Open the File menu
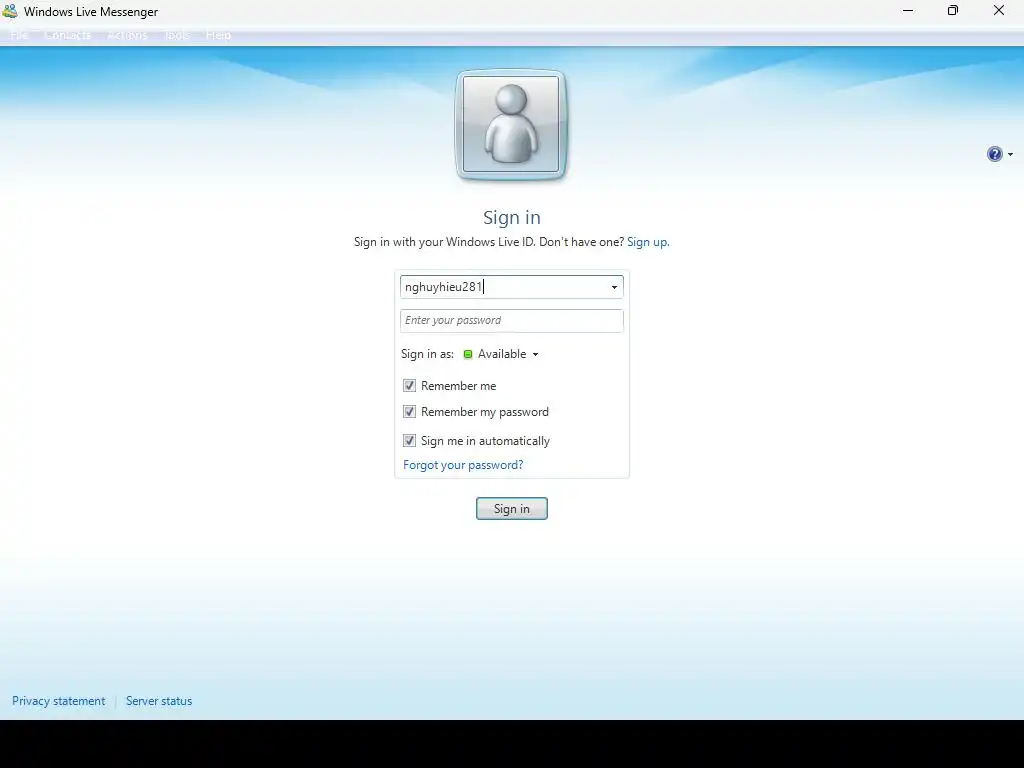1024x768 pixels. click(19, 35)
